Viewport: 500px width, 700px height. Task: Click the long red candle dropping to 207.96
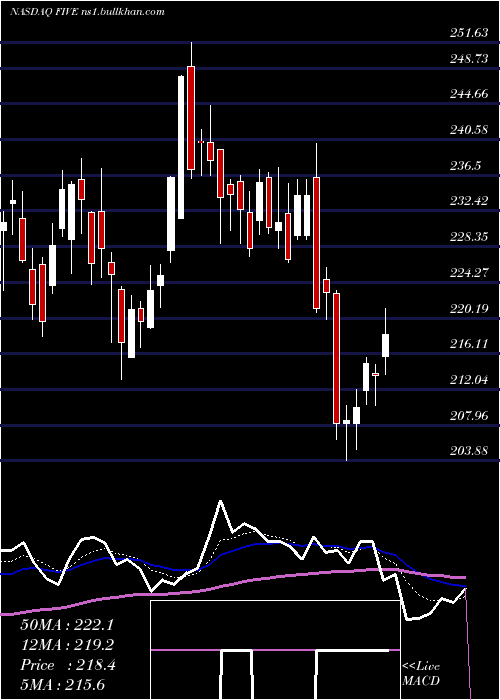pyautogui.click(x=336, y=358)
